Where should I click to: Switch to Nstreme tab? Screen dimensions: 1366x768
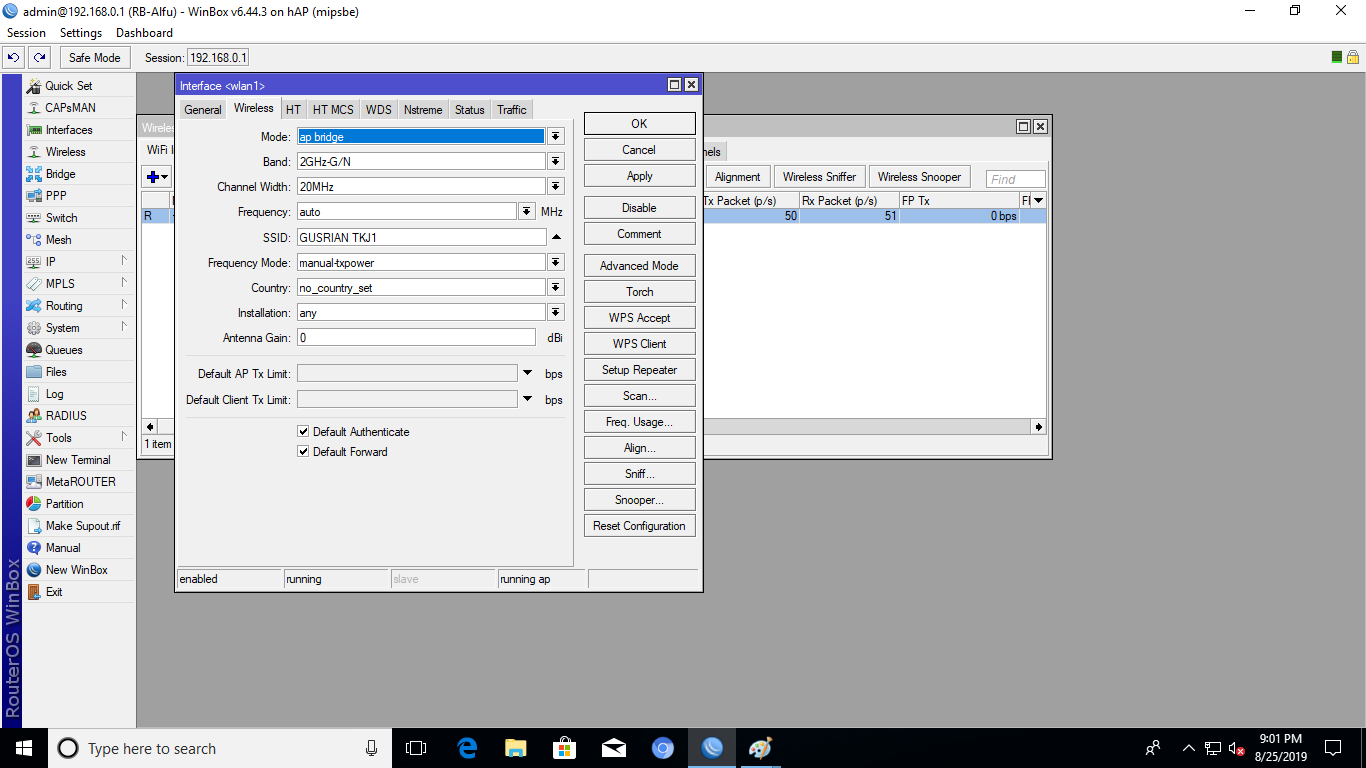[423, 110]
